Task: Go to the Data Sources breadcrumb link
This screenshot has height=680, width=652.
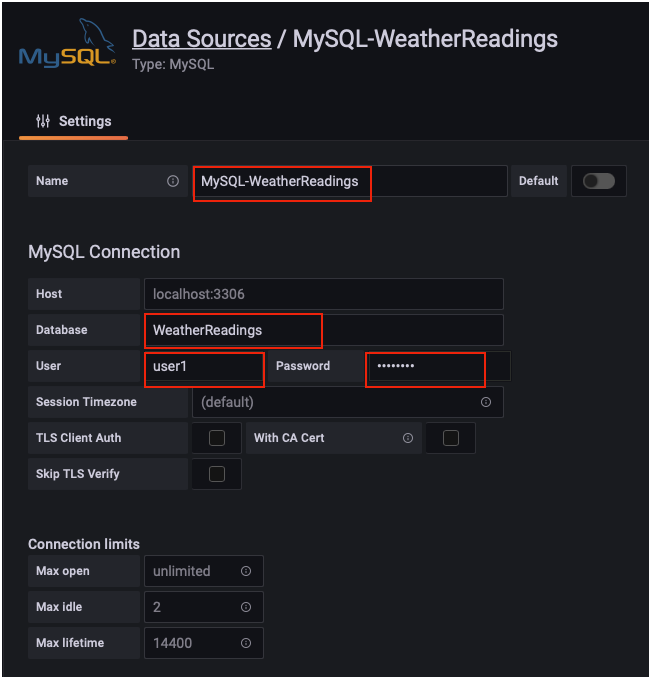Action: pyautogui.click(x=202, y=39)
